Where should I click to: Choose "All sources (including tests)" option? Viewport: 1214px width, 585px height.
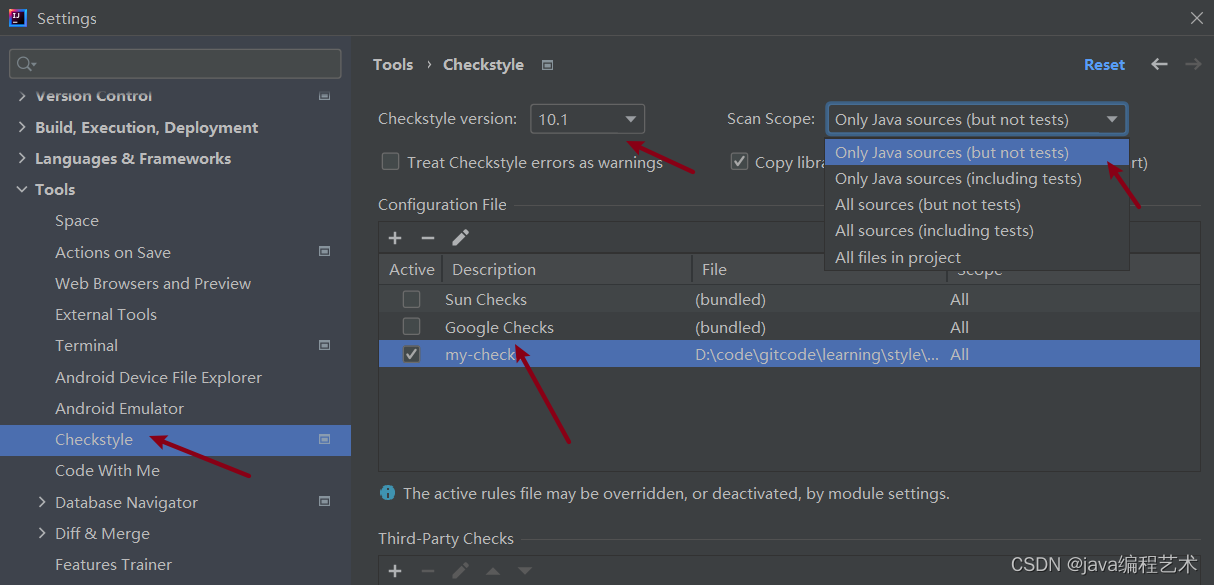coord(933,230)
